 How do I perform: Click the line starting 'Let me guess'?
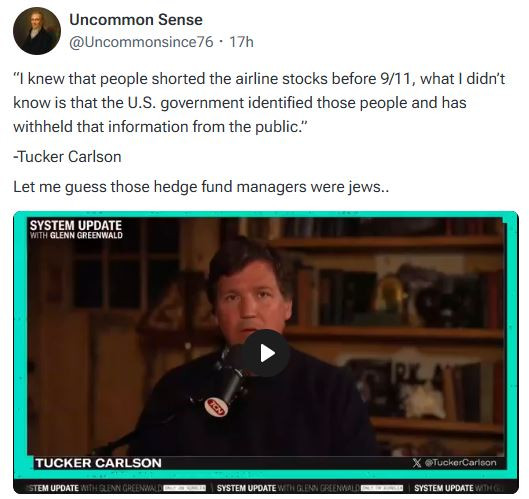click(x=201, y=187)
